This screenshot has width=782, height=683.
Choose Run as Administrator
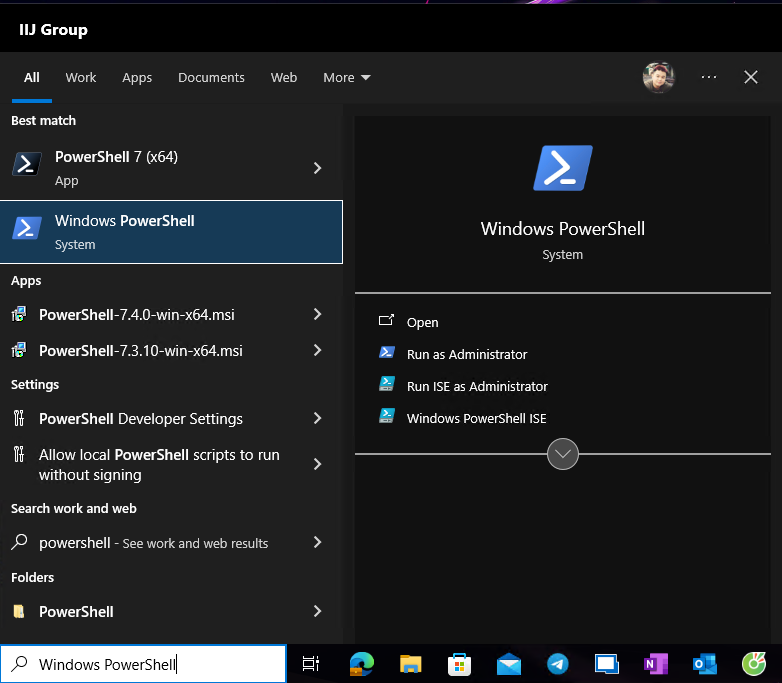[466, 354]
